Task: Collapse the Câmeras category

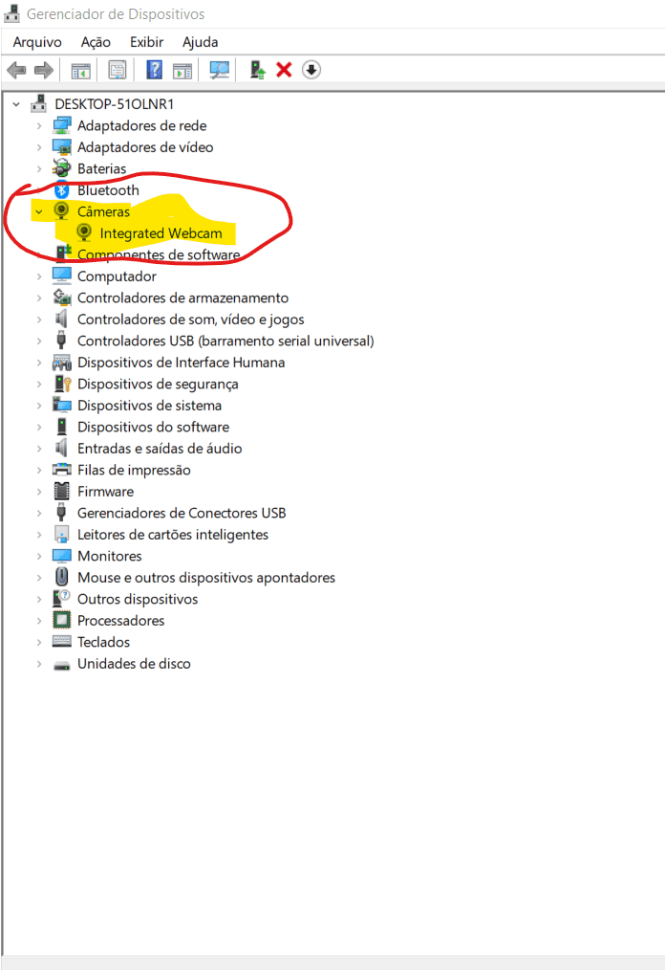Action: click(39, 212)
